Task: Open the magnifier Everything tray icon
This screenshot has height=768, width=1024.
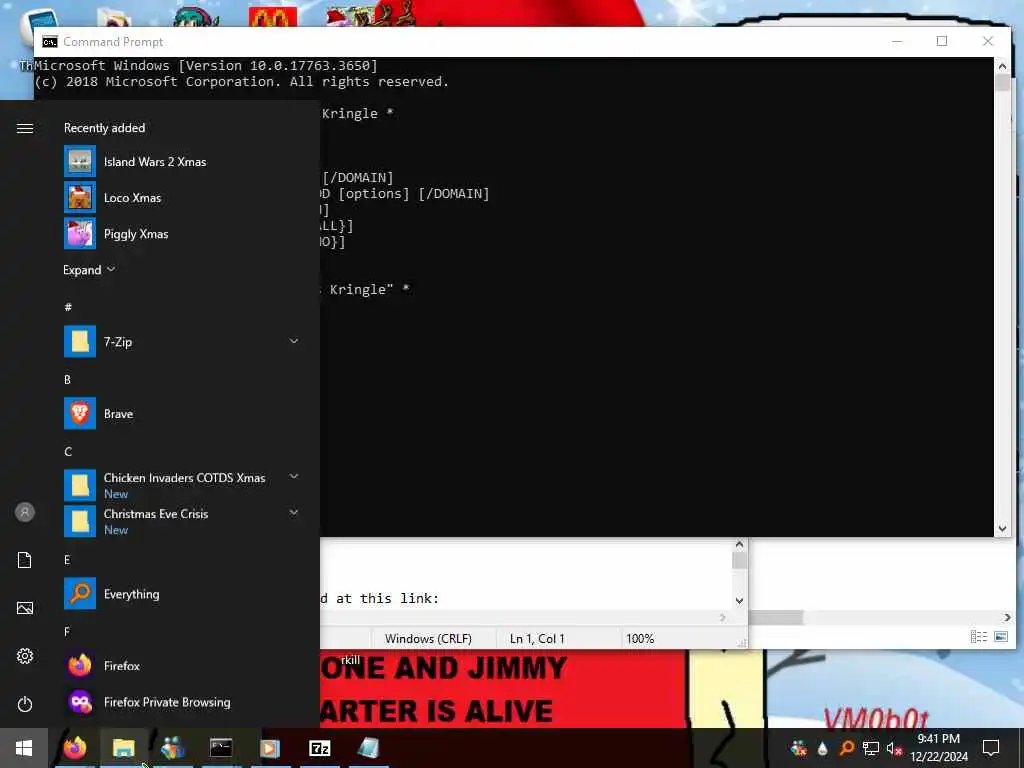Action: [846, 748]
